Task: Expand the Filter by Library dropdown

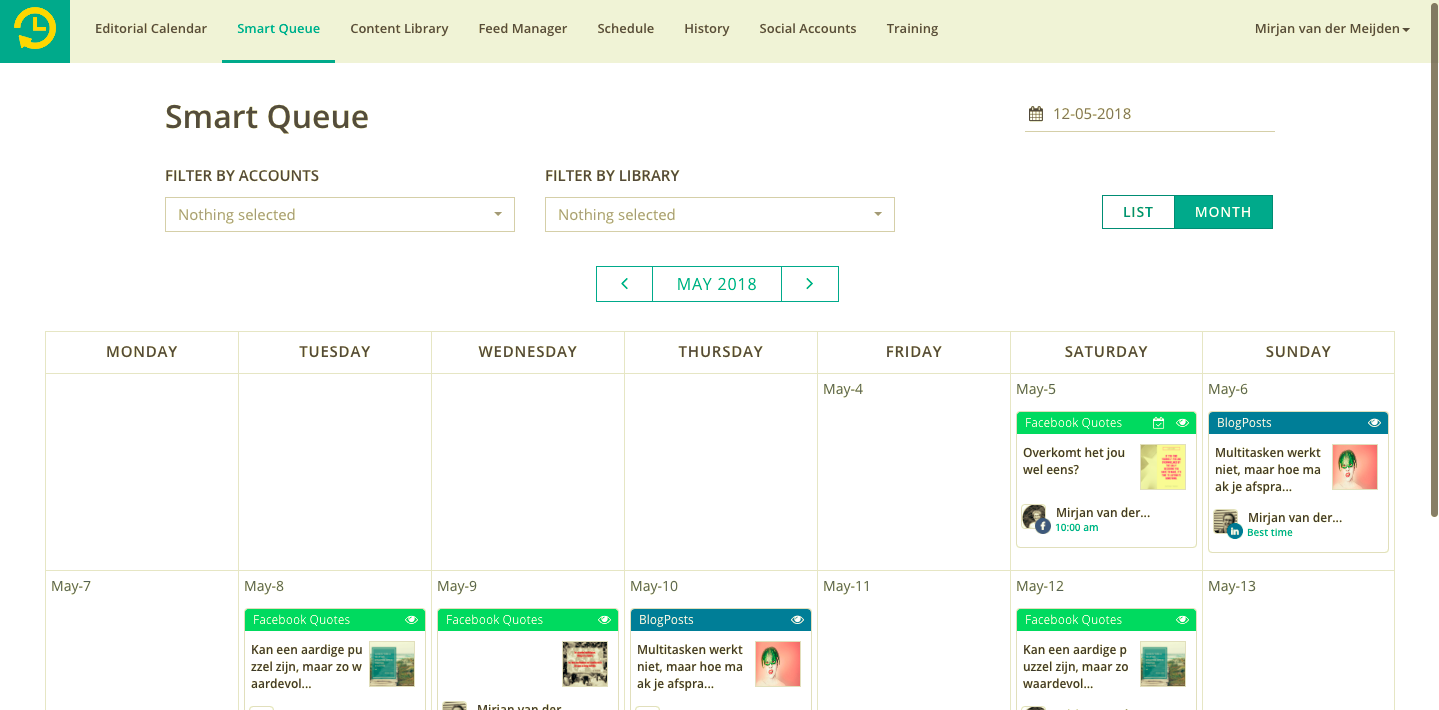Action: coord(720,215)
